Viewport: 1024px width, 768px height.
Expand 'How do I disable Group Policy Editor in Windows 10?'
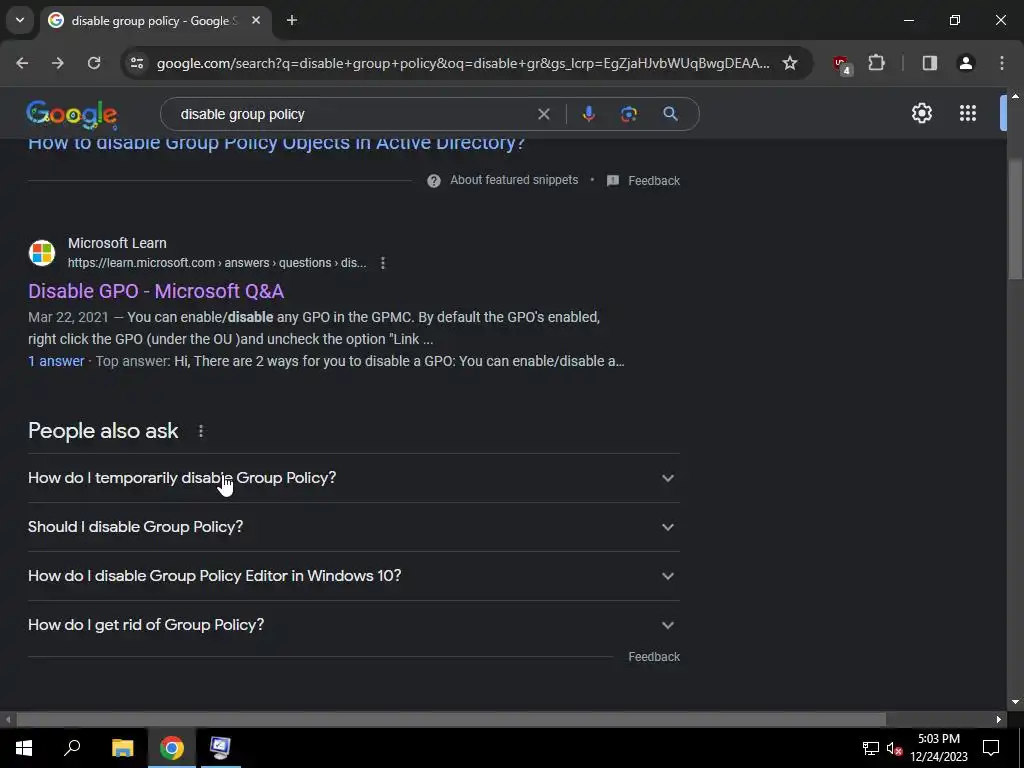tap(353, 576)
